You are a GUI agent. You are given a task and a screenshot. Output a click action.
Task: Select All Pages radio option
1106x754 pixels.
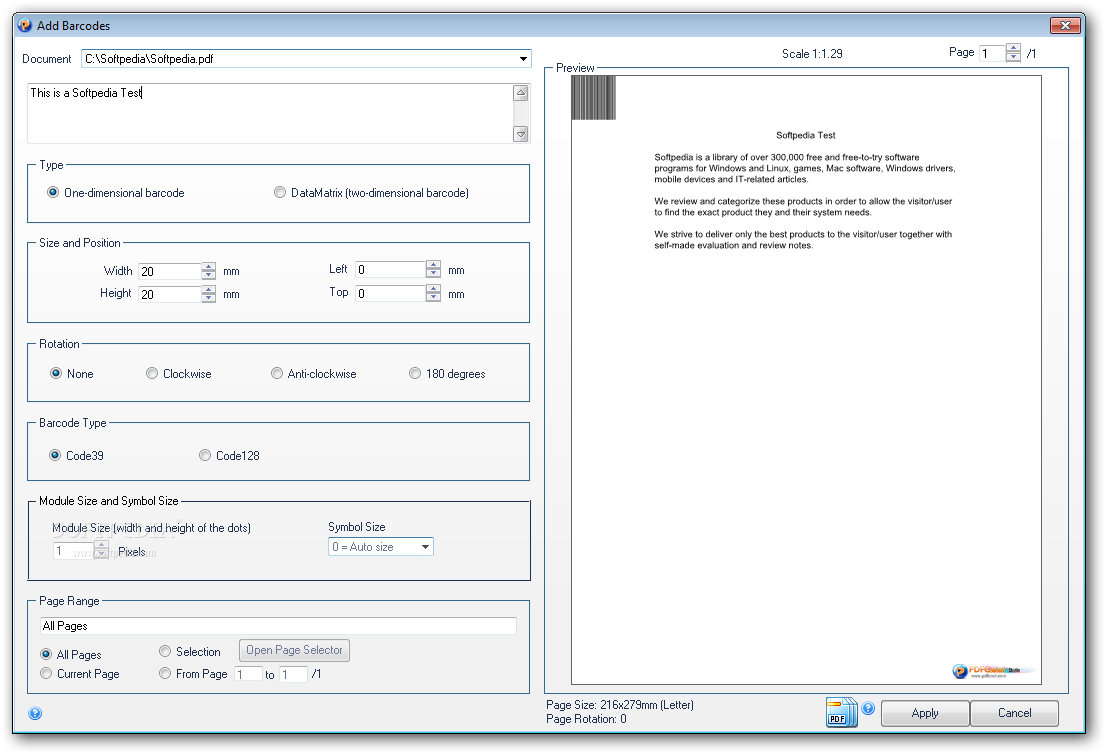point(46,654)
